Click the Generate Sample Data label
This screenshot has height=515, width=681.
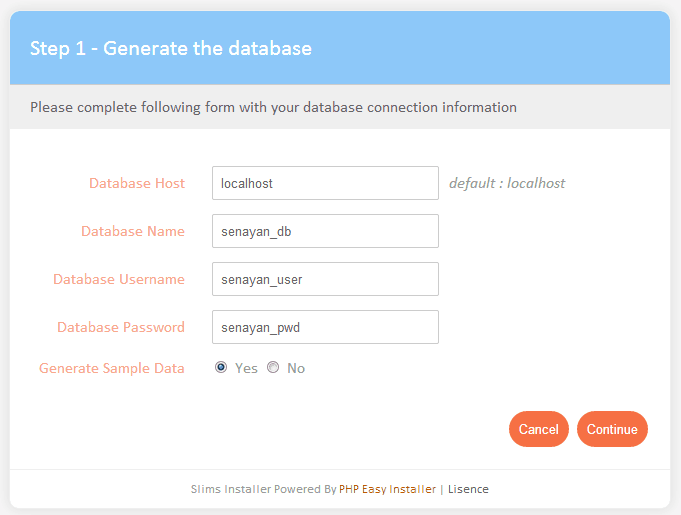pos(111,368)
